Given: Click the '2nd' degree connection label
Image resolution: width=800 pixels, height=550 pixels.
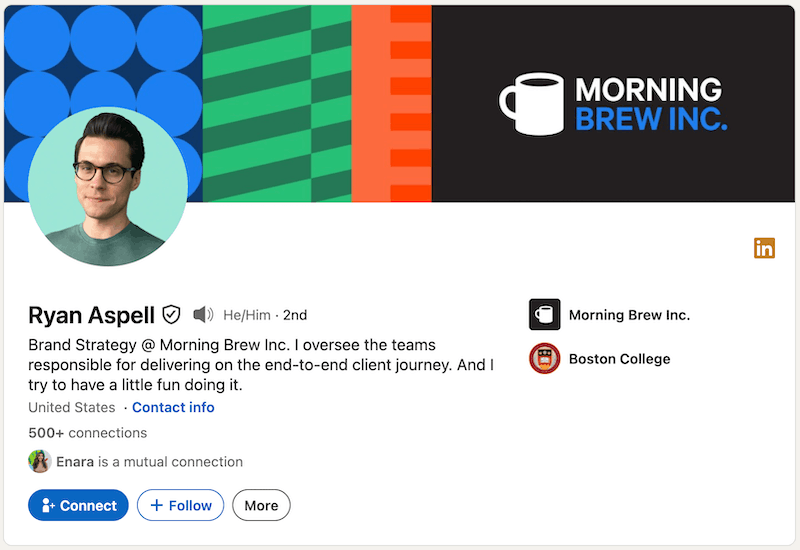Looking at the screenshot, I should coord(295,315).
